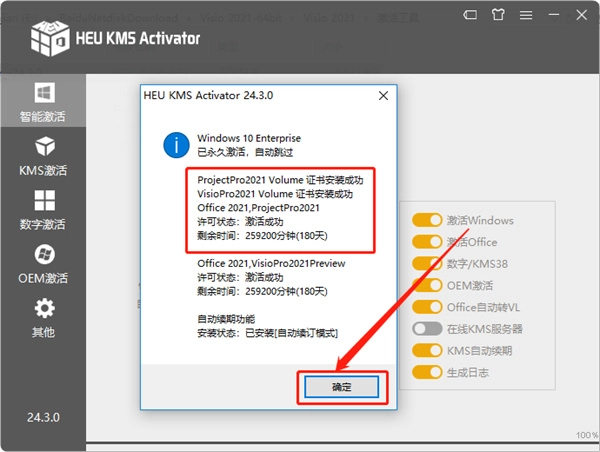Click the 已永久激活, 自动跳过 line
Viewport: 600px width, 452px height.
[245, 152]
